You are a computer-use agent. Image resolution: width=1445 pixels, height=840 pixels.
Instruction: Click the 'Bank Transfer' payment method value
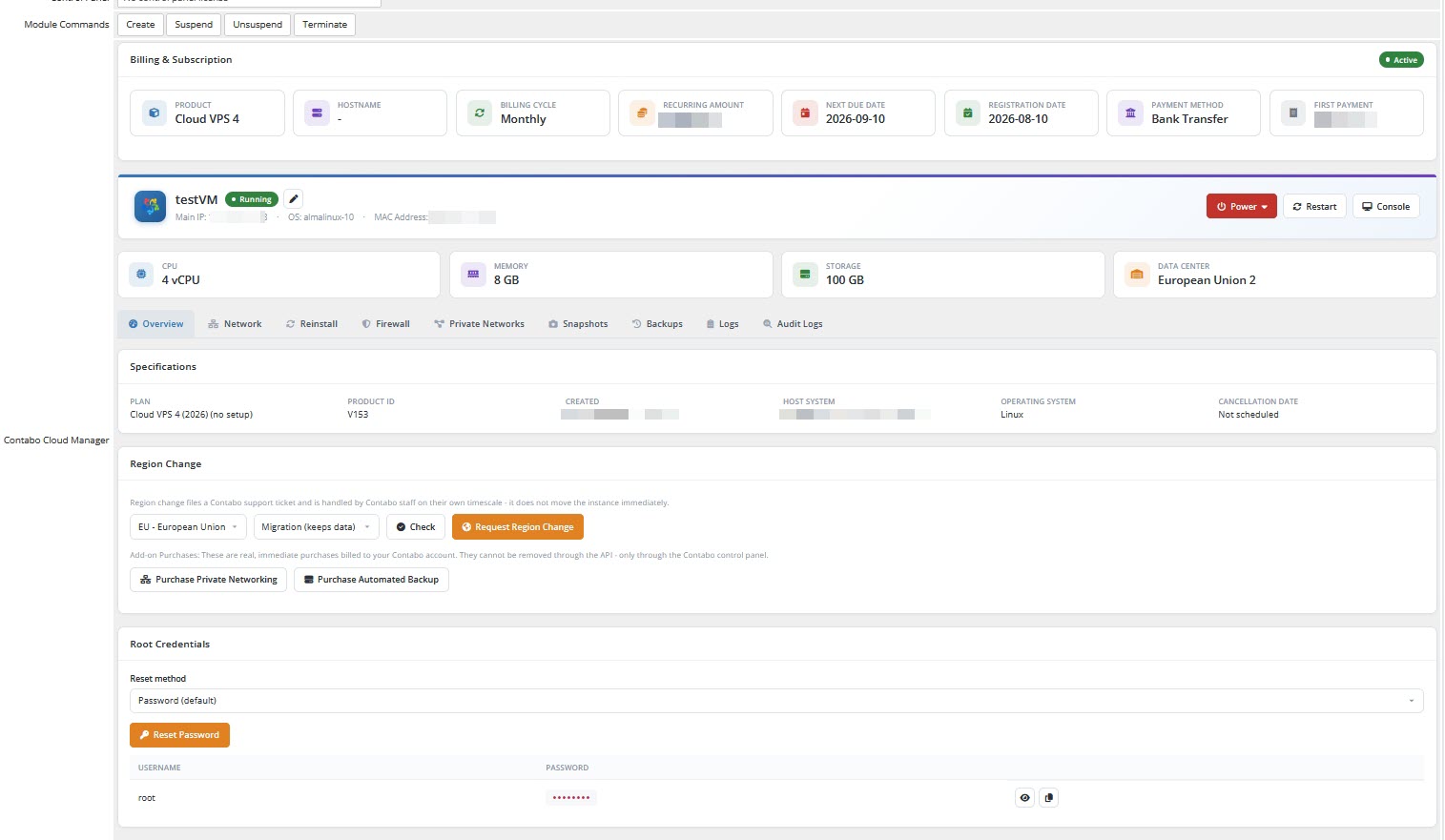tap(1189, 119)
